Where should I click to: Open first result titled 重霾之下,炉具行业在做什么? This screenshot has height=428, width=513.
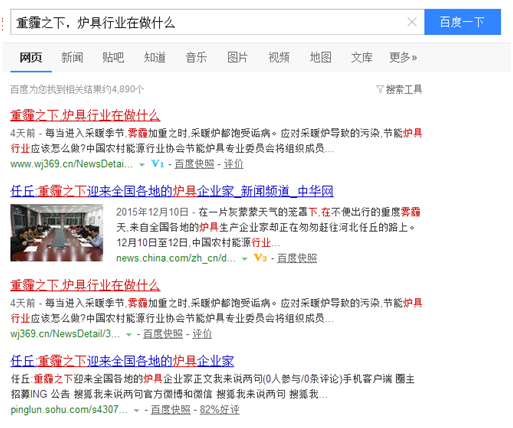point(85,115)
